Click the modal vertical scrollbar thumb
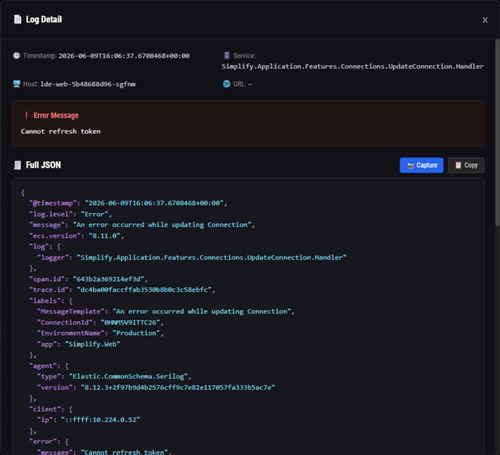 497,133
